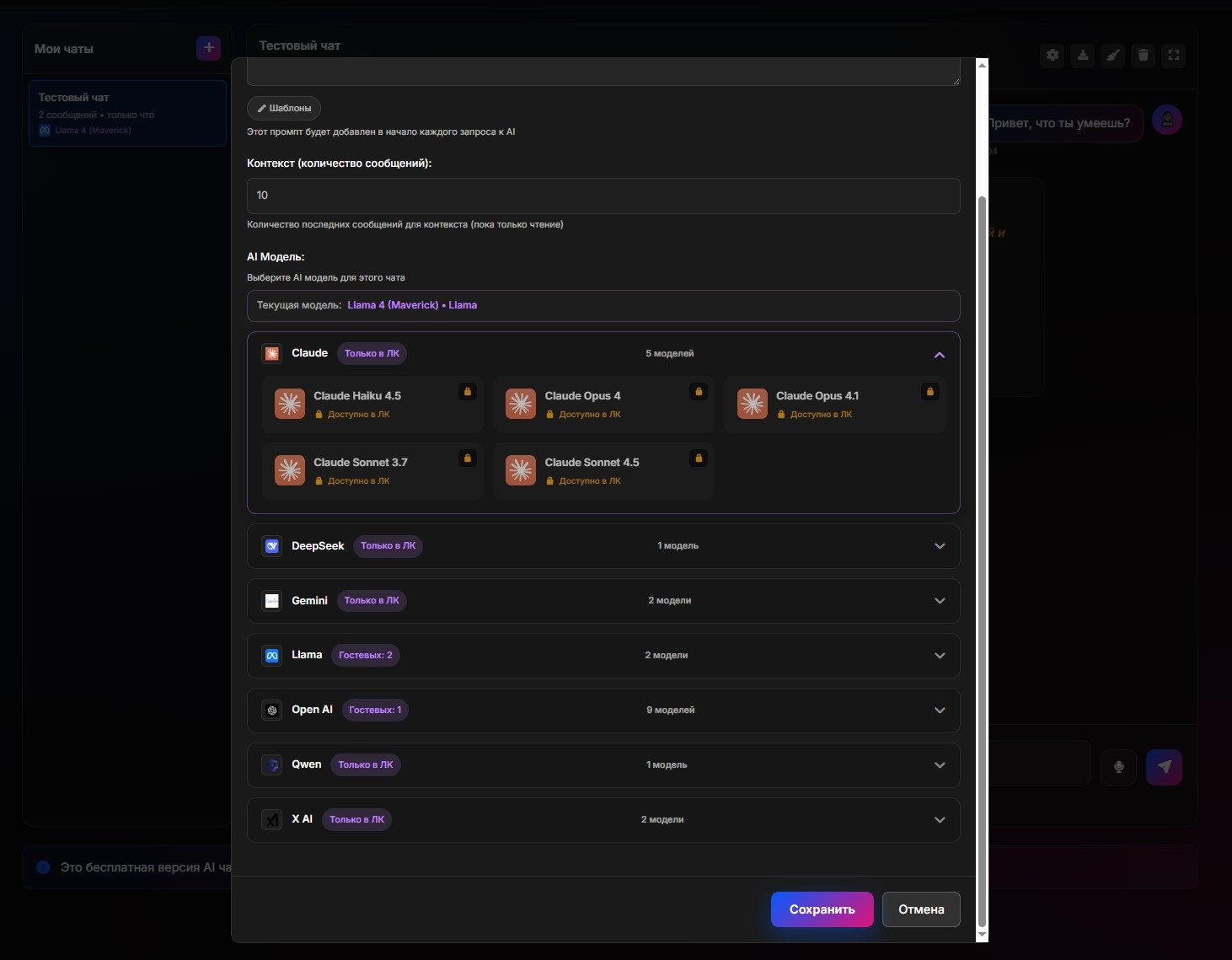
Task: Click the delete chat trash icon
Action: [x=1144, y=56]
